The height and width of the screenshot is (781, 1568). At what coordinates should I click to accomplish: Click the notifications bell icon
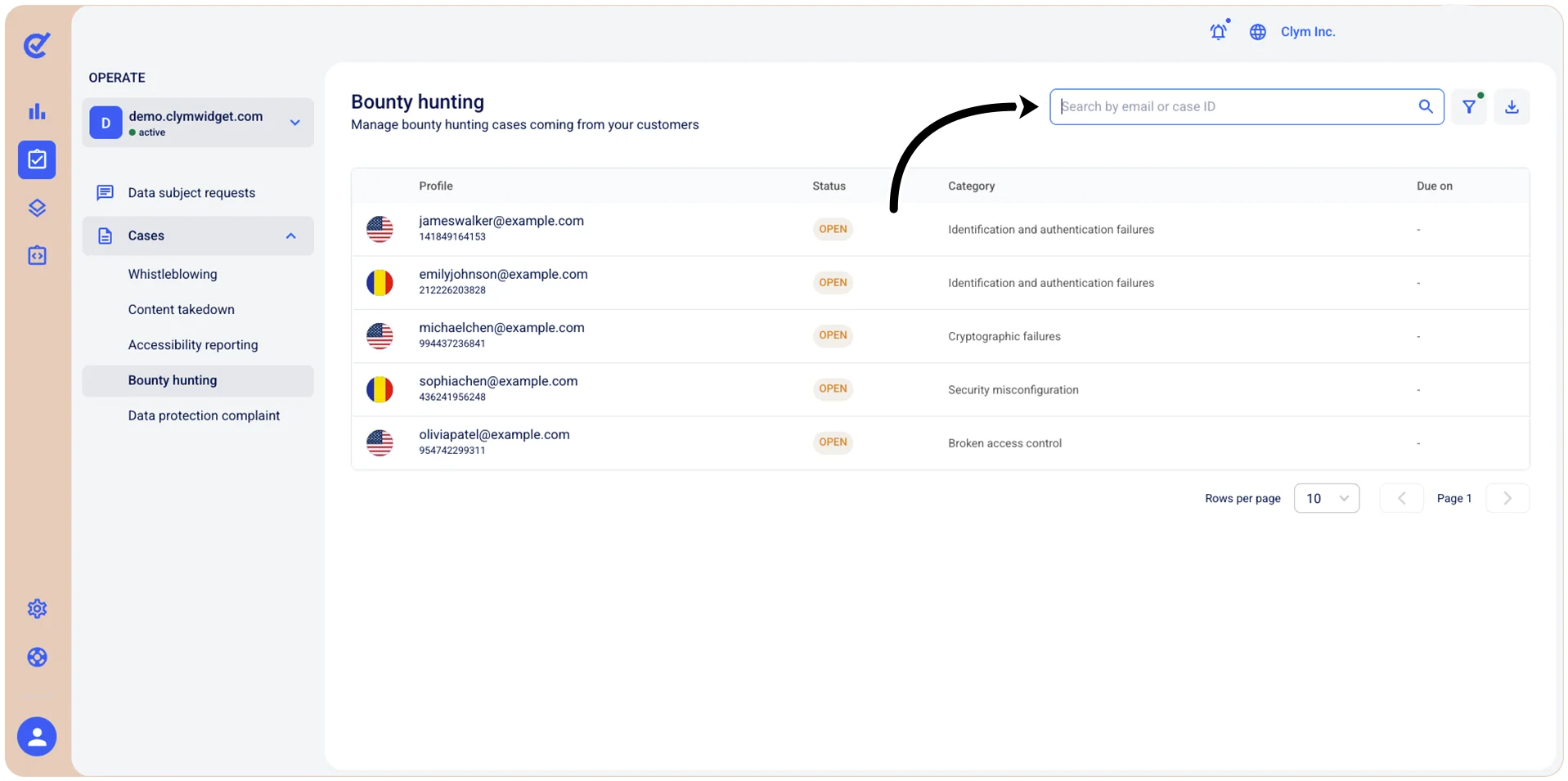coord(1219,31)
